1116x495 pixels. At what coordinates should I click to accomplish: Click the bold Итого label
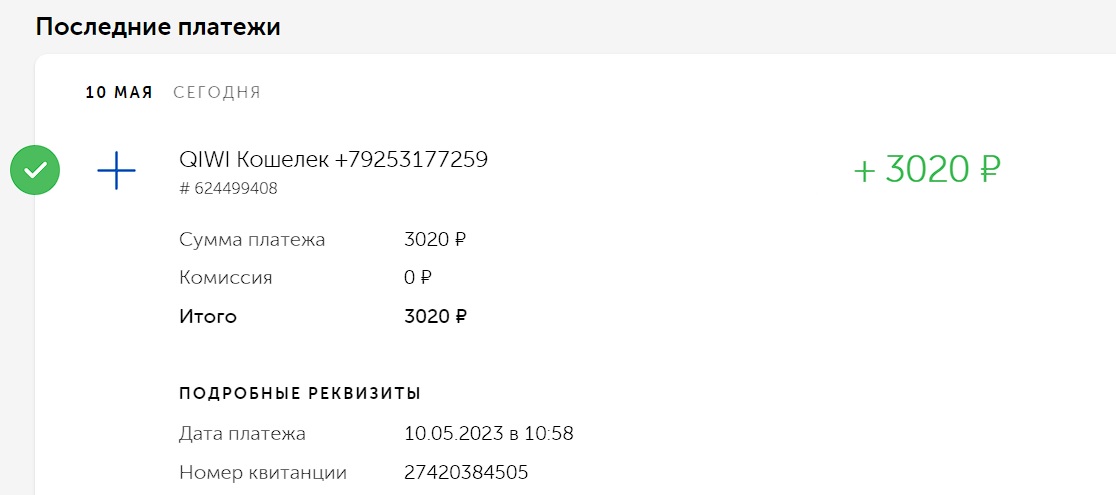click(x=208, y=317)
